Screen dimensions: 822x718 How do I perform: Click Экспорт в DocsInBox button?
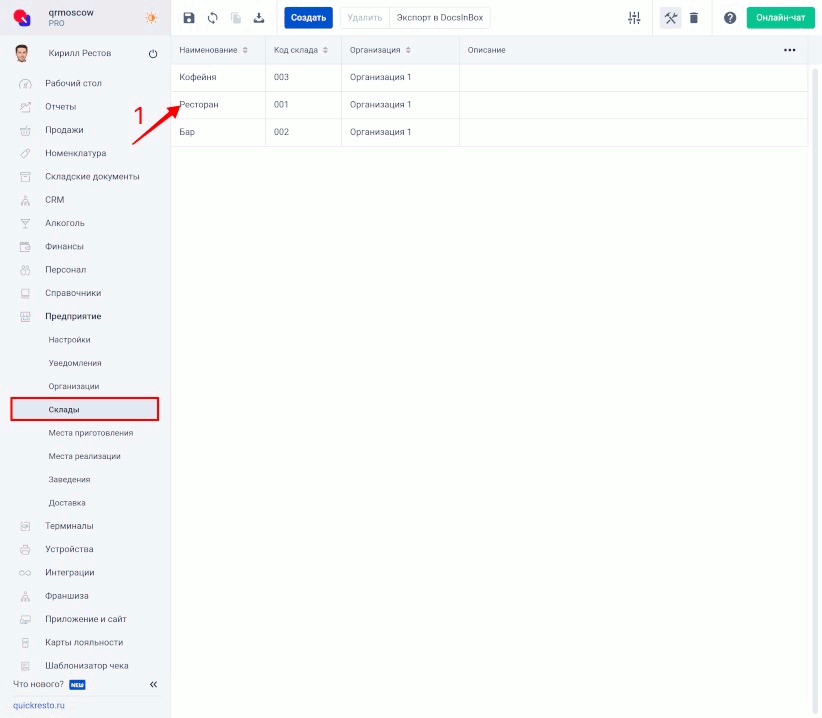[x=440, y=18]
